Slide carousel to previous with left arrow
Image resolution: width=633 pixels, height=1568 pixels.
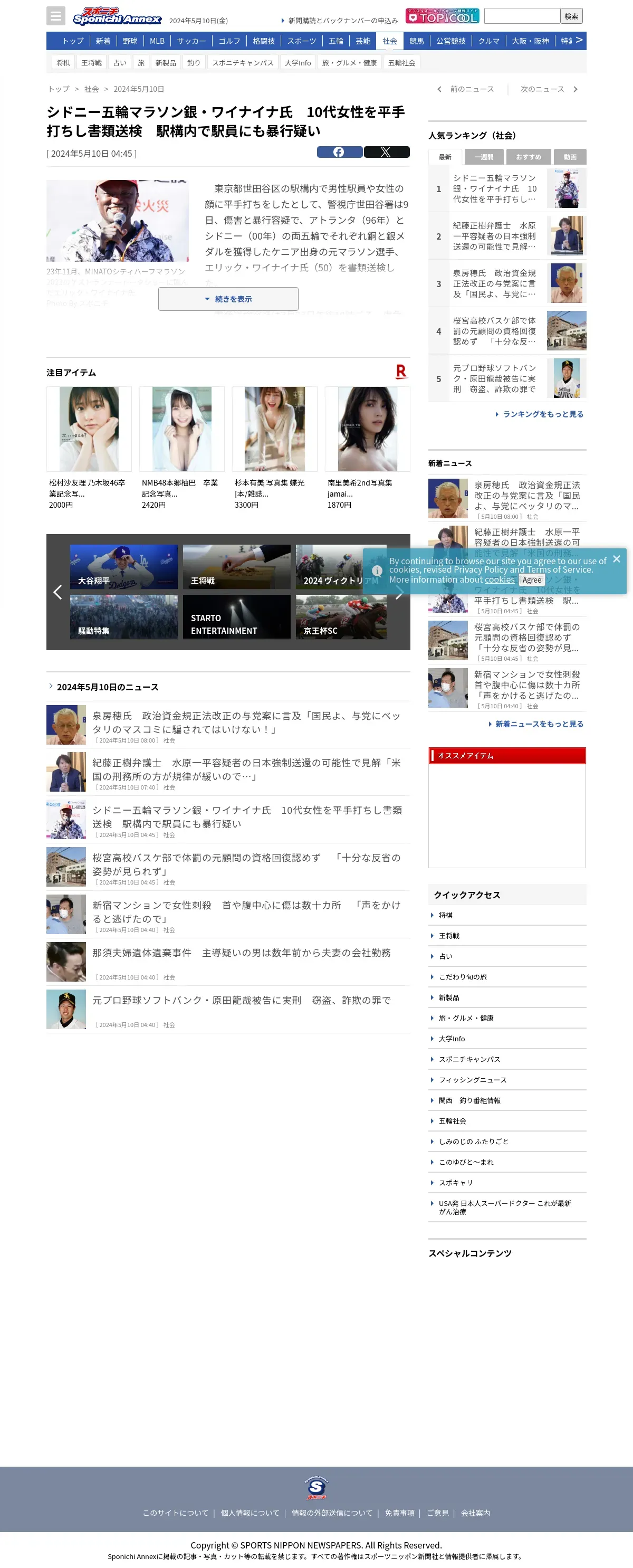tap(58, 592)
